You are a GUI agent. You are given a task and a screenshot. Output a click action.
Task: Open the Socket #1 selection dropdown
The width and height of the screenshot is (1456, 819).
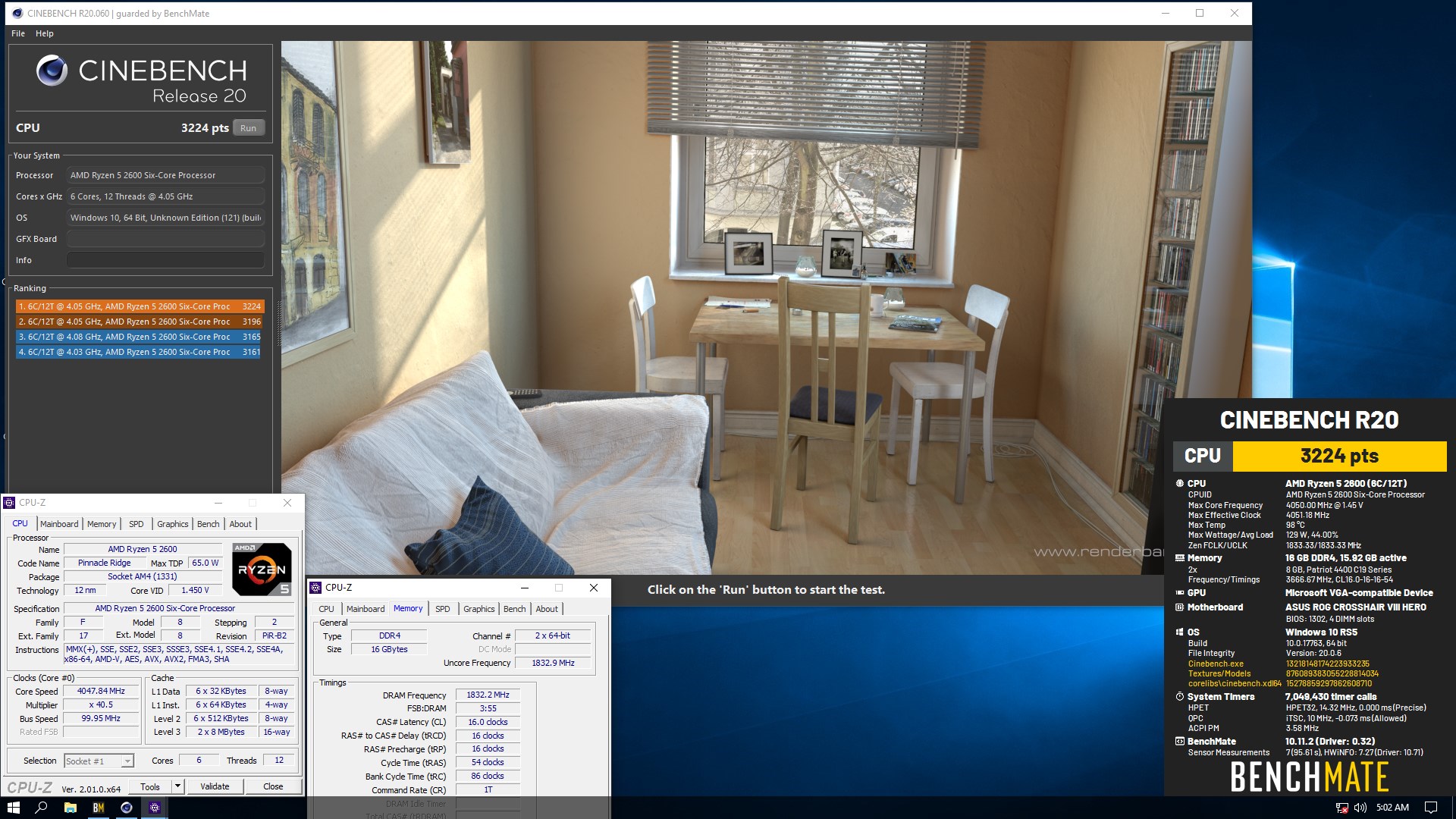coord(99,761)
